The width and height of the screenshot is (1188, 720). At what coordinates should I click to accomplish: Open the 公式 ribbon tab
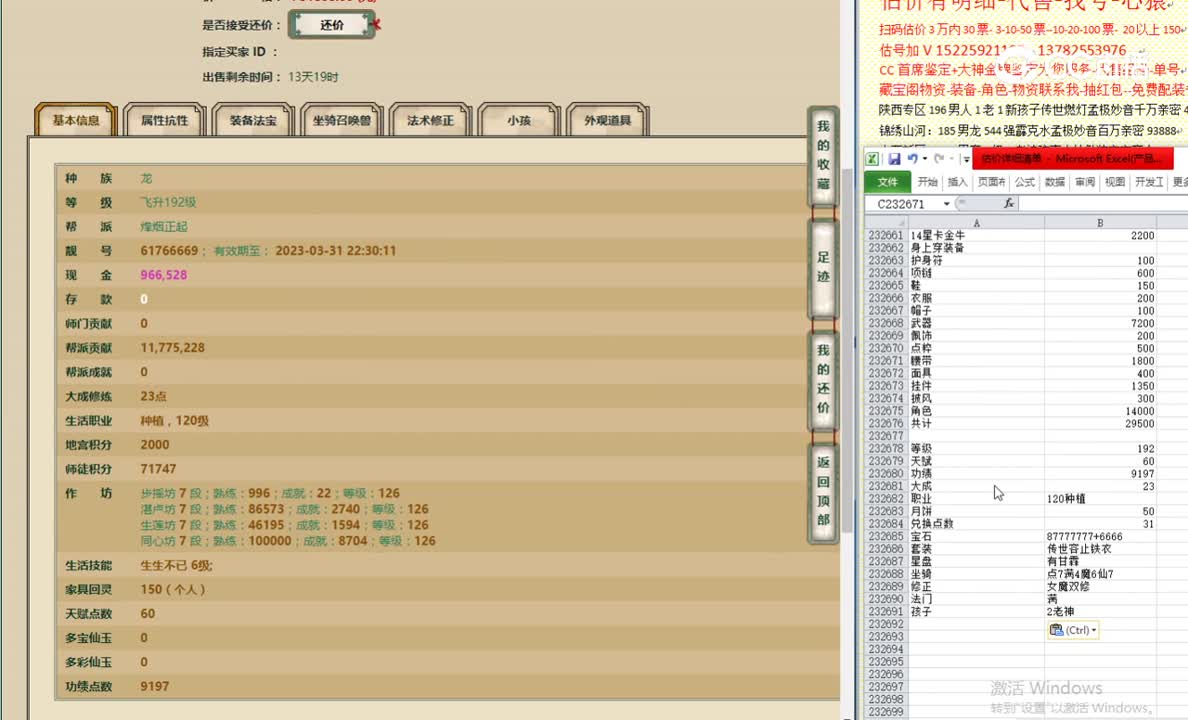(x=1024, y=182)
